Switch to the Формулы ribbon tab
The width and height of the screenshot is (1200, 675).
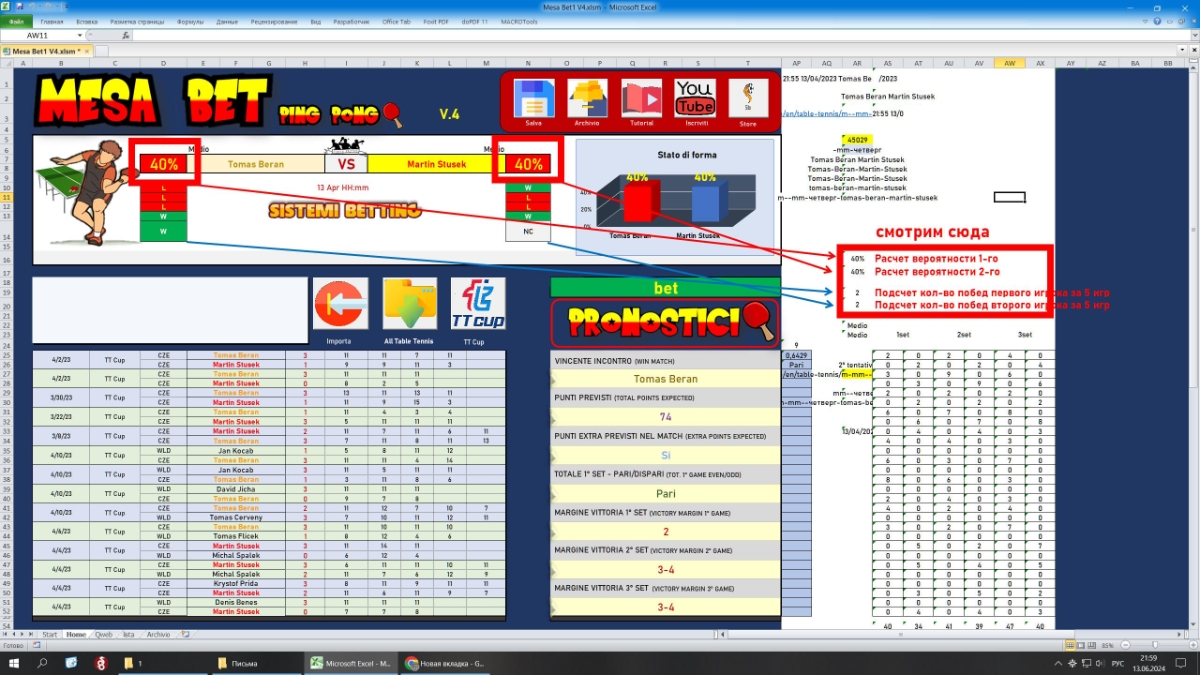pyautogui.click(x=190, y=21)
